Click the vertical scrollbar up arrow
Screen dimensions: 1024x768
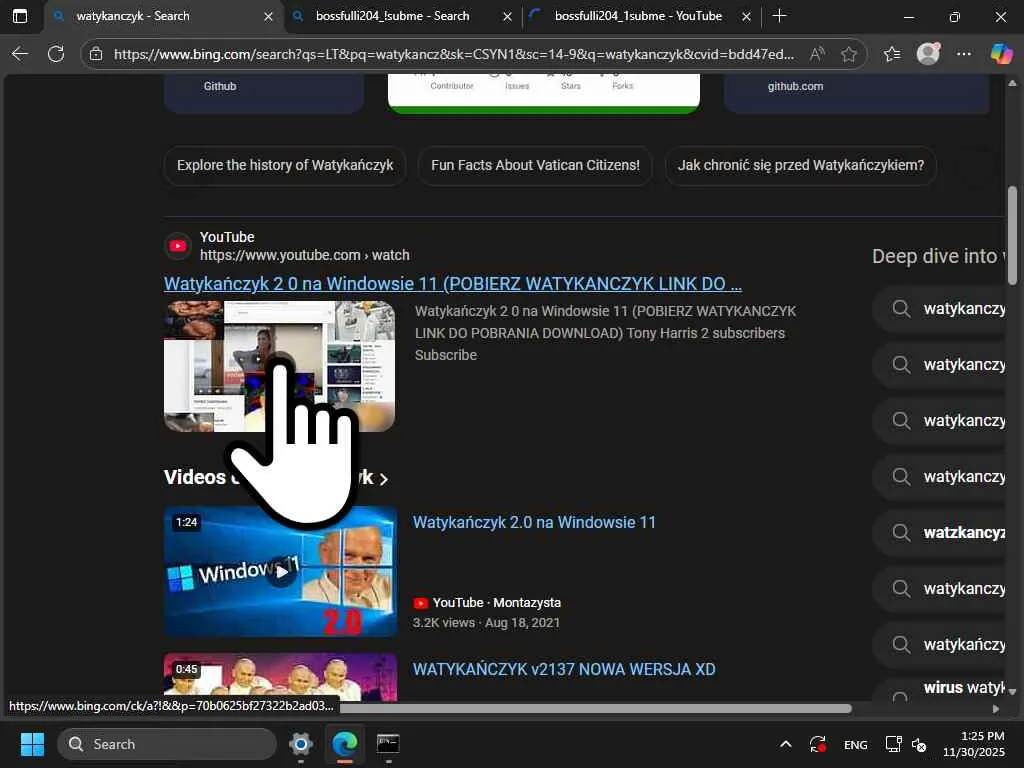tap(1012, 83)
